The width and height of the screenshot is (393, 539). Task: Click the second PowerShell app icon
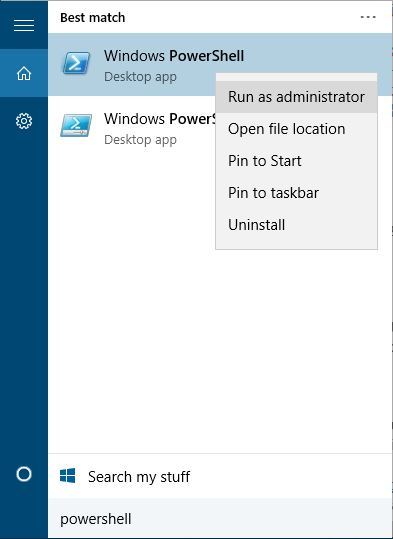click(x=76, y=125)
